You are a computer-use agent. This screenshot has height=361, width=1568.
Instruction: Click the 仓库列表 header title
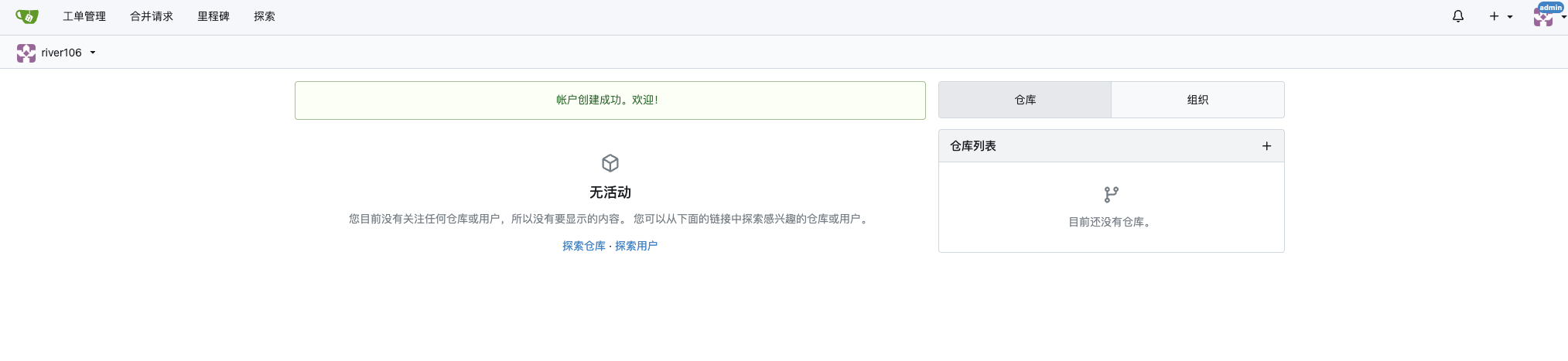[x=973, y=146]
